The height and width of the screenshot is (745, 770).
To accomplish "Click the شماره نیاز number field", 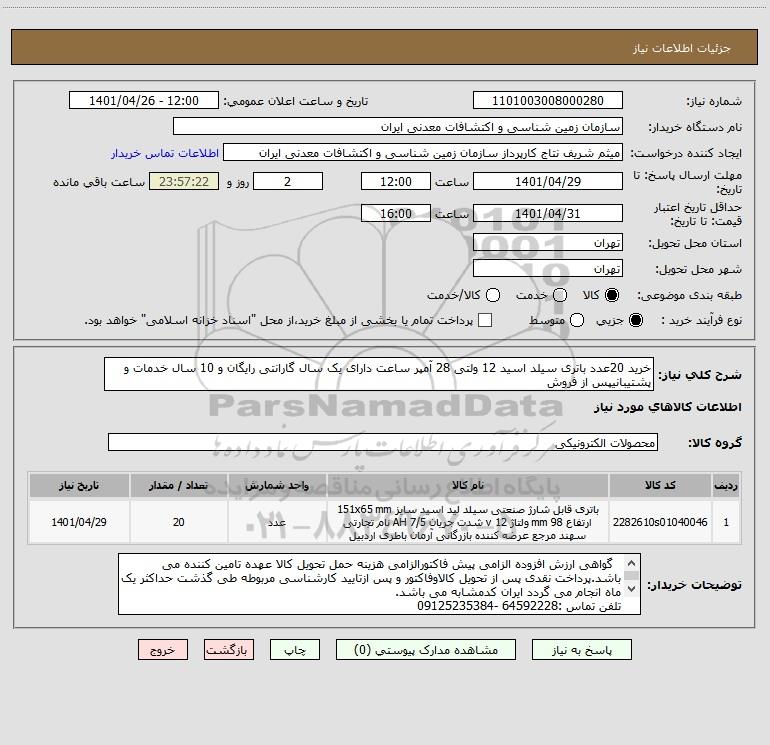I will (x=548, y=100).
